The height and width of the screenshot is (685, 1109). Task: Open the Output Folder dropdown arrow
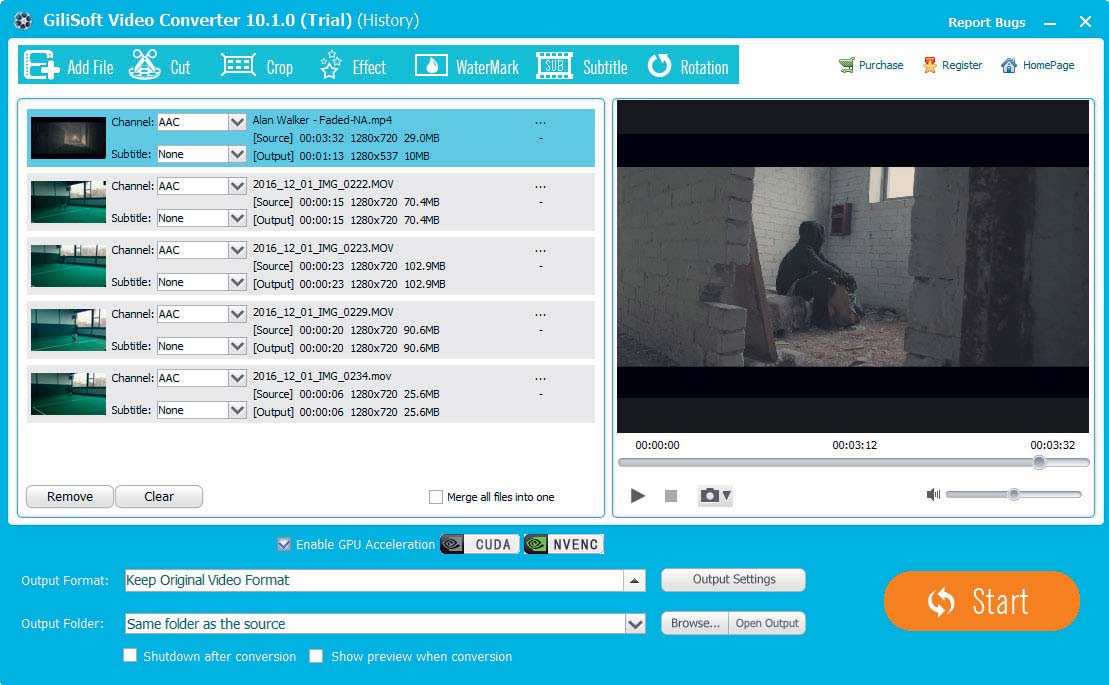[635, 623]
